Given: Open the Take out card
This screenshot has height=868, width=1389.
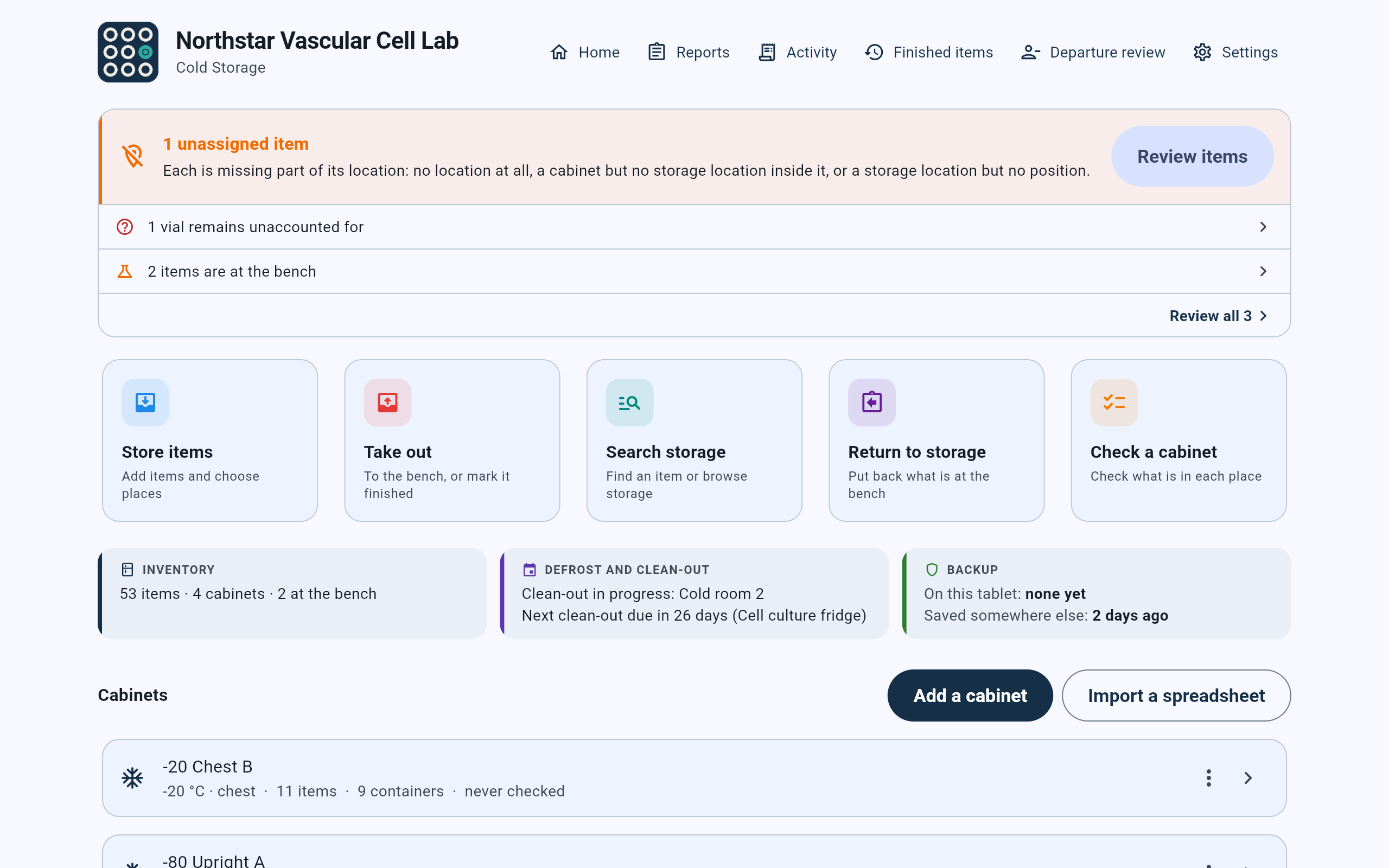Looking at the screenshot, I should [x=453, y=441].
